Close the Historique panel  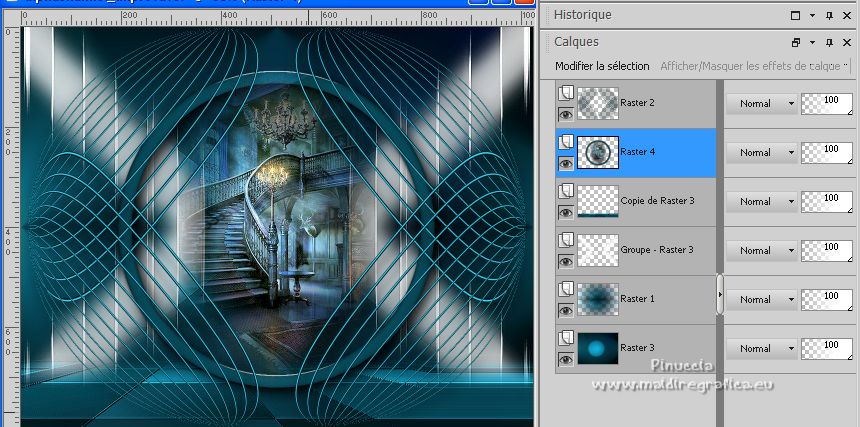click(847, 16)
